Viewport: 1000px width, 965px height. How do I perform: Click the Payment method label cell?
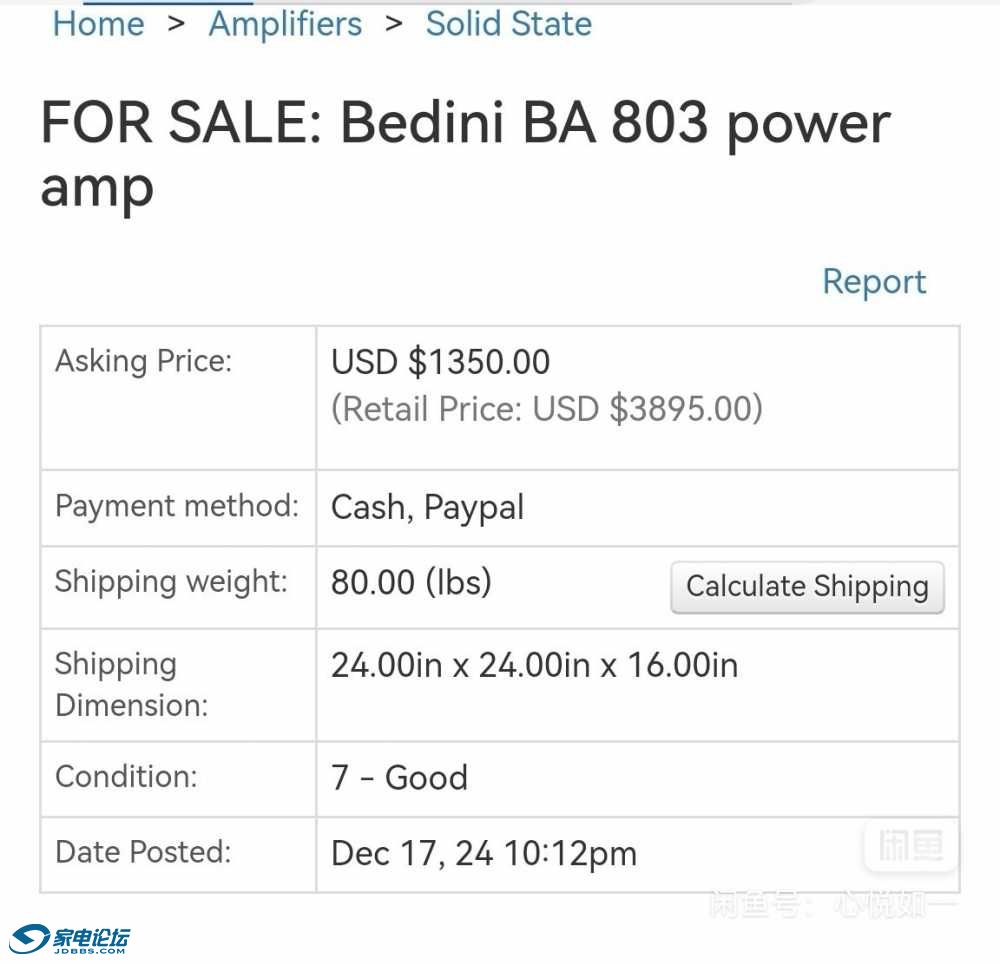click(x=179, y=508)
